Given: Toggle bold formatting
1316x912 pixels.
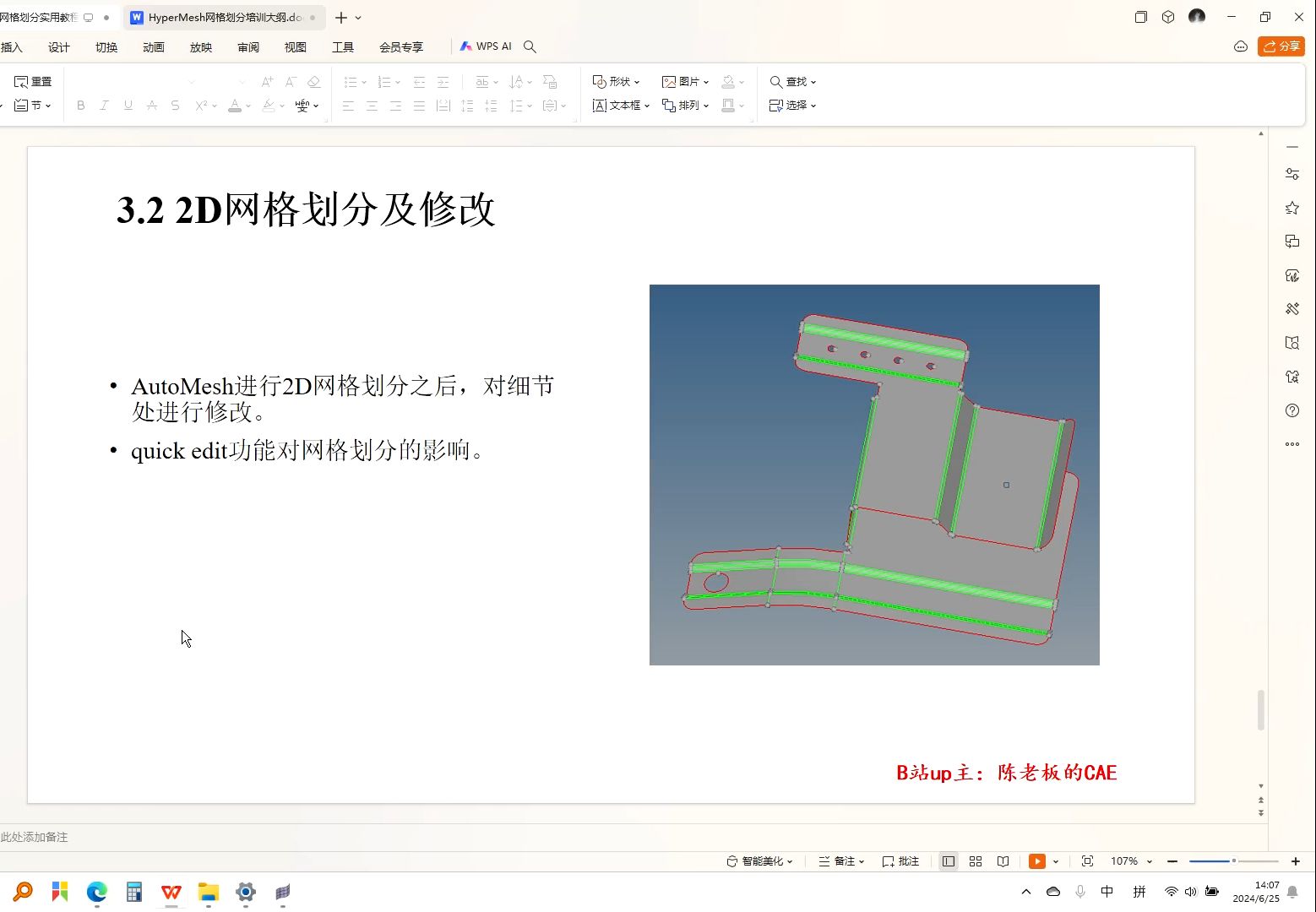Looking at the screenshot, I should pos(80,105).
